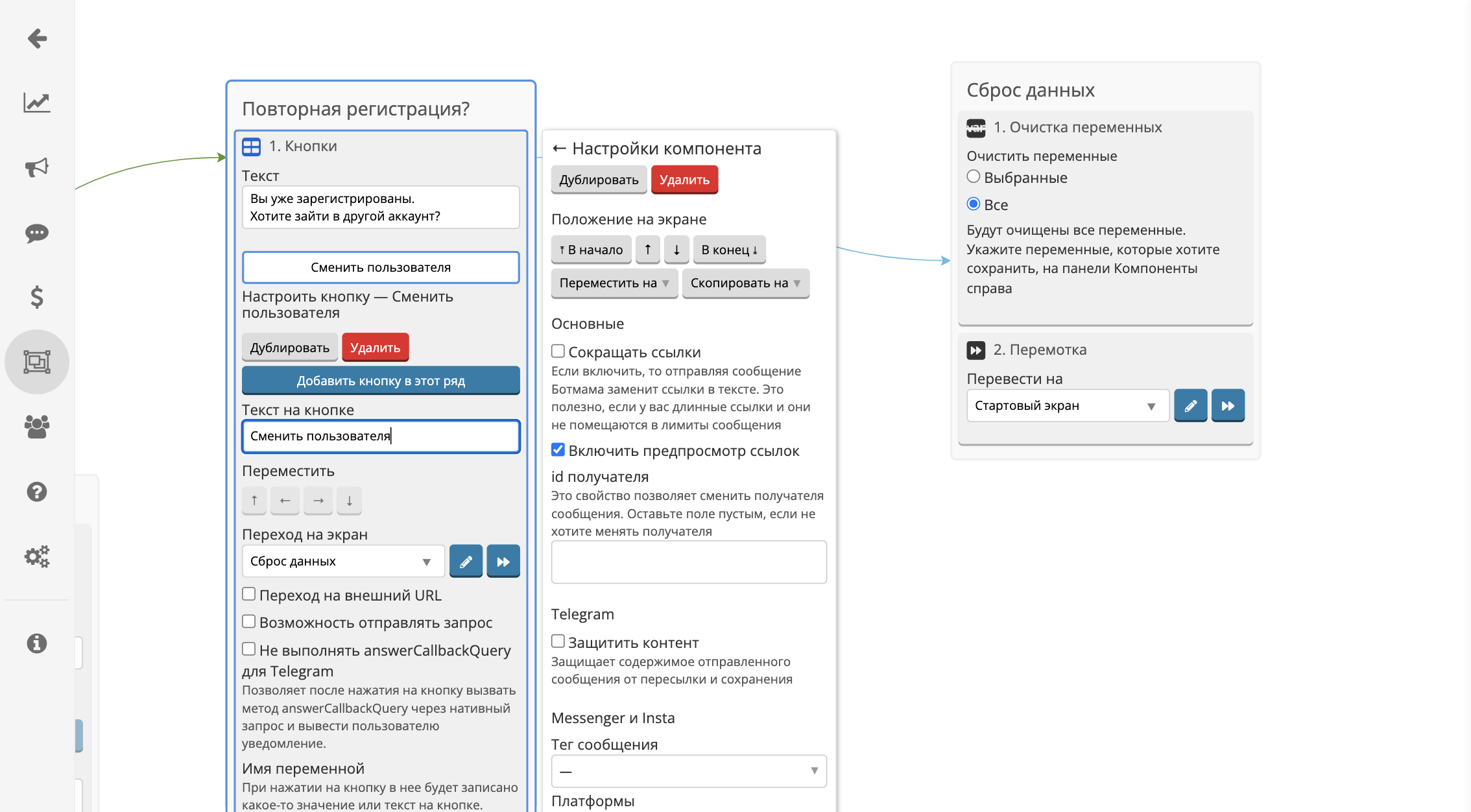Click the Очистка переменных var icon
1471x812 pixels.
[x=975, y=128]
